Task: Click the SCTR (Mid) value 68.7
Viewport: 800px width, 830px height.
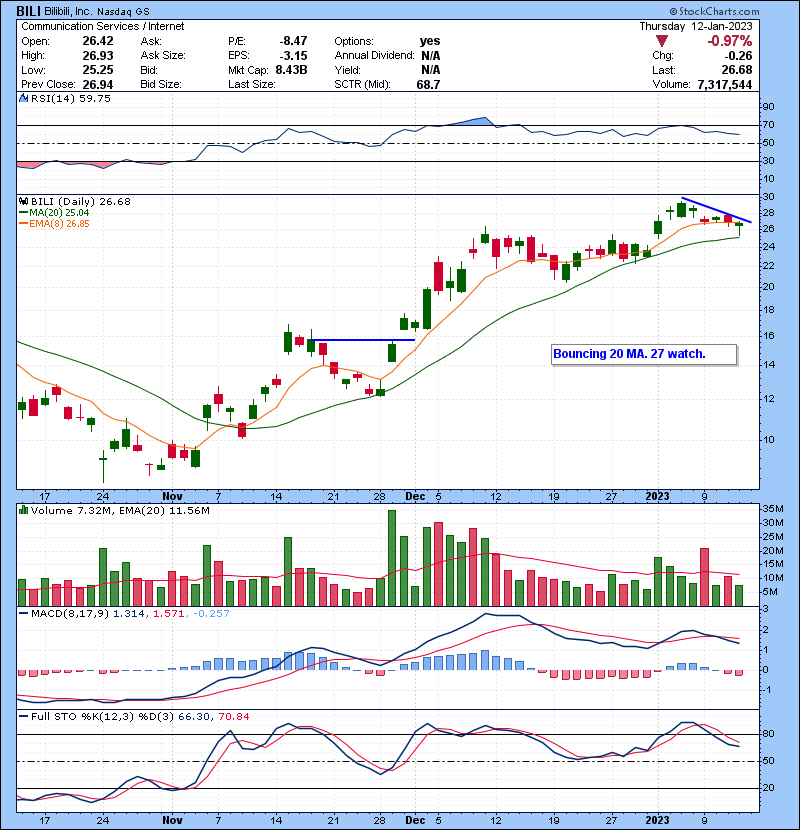Action: (x=428, y=84)
